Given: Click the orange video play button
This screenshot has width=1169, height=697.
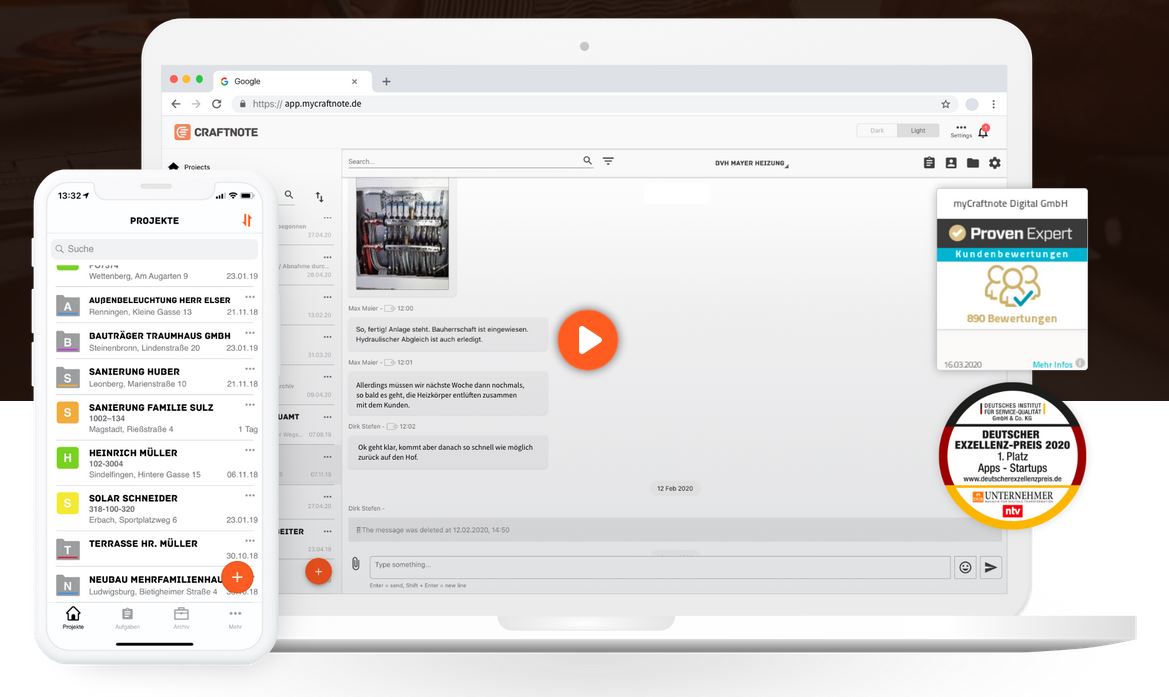Looking at the screenshot, I should click(587, 341).
